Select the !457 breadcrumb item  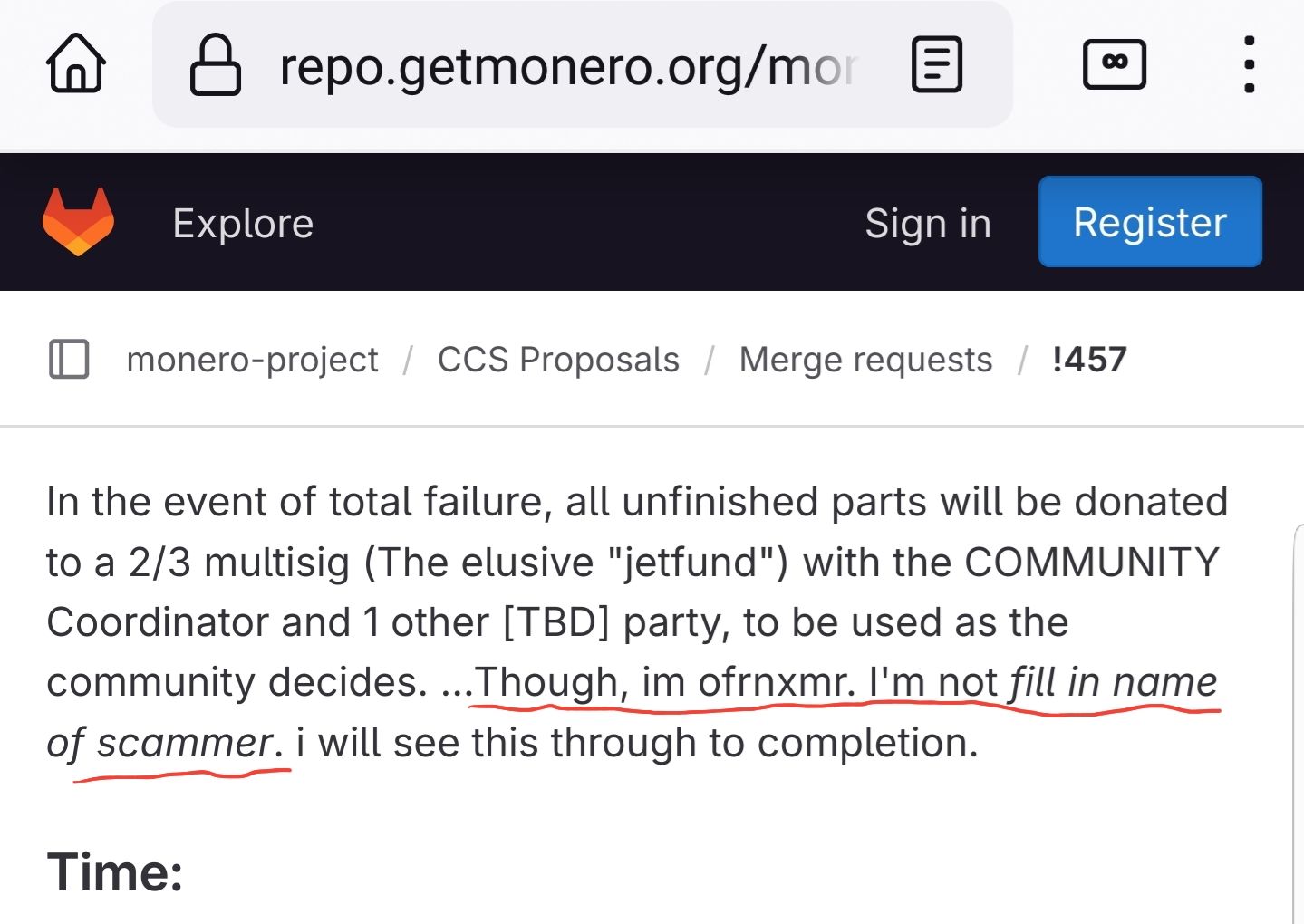pos(1089,360)
